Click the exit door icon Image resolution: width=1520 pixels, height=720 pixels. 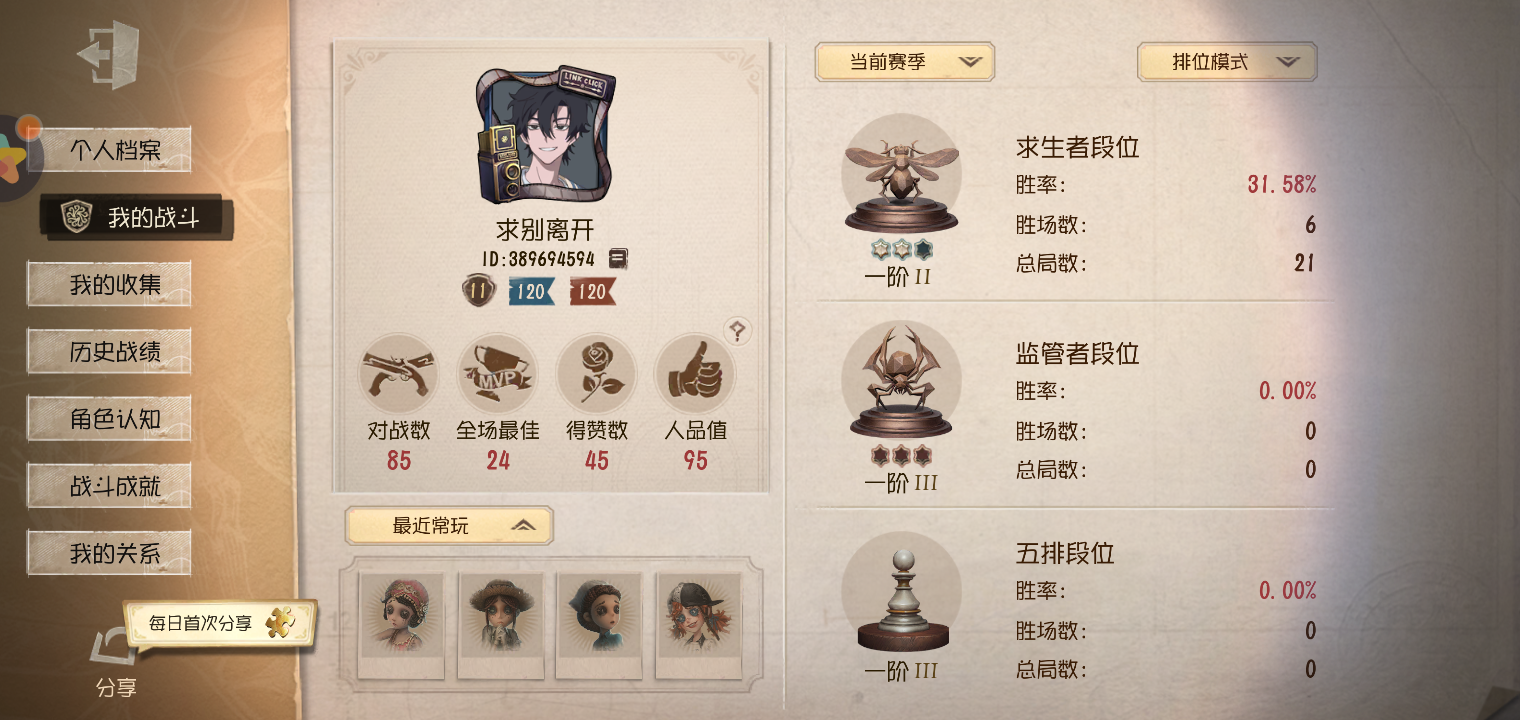(108, 56)
